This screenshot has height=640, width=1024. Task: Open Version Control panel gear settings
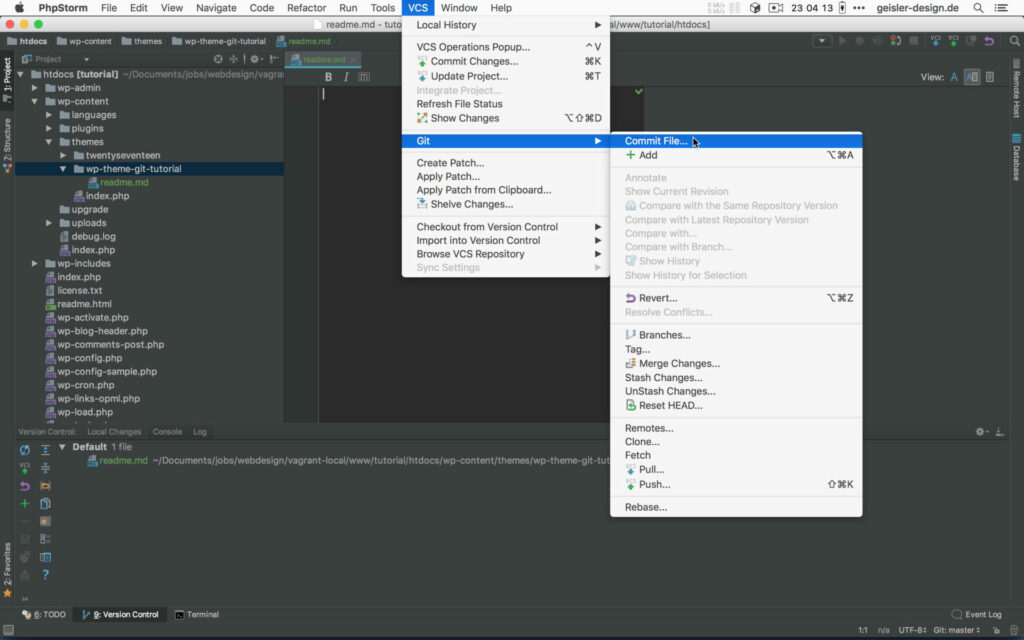pyautogui.click(x=980, y=432)
